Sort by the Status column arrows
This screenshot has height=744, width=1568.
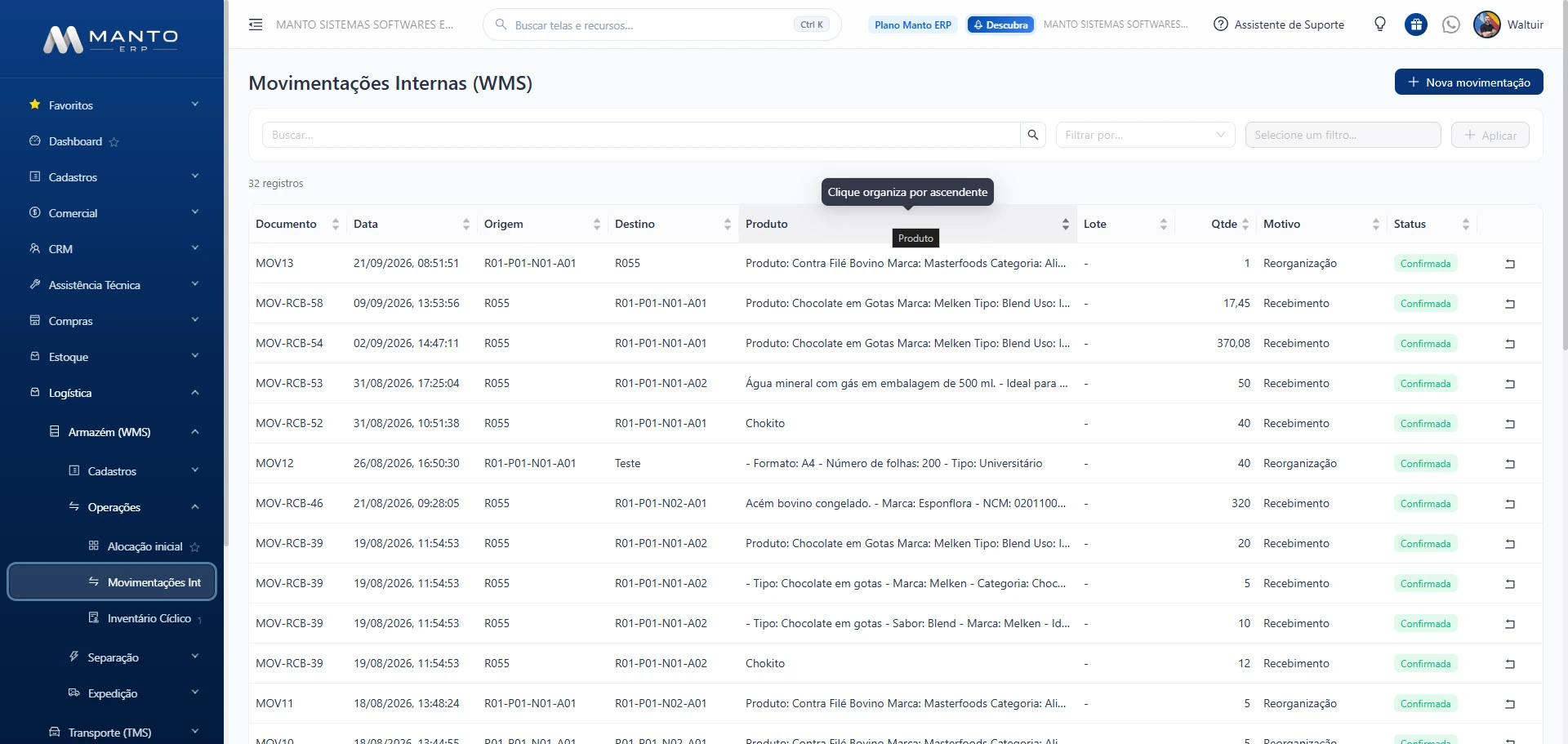pyautogui.click(x=1466, y=224)
